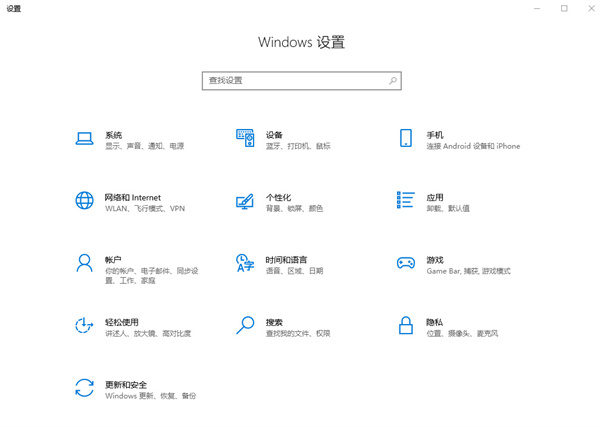600x427 pixels.
Task: Click description Windows 更新、恢复、备份
Action: pyautogui.click(x=150, y=396)
